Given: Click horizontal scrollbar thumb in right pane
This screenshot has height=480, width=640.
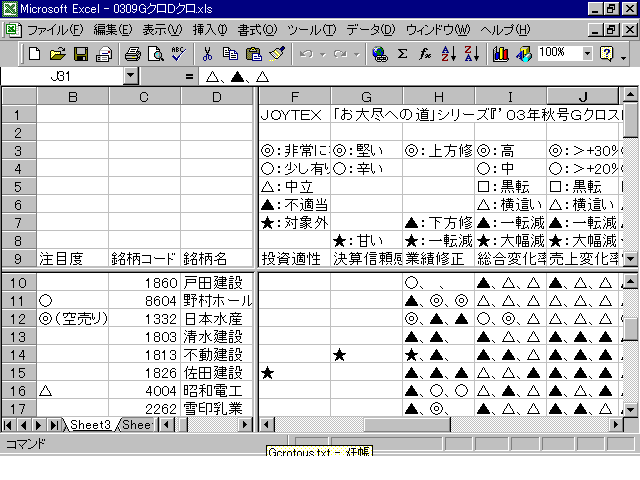Looking at the screenshot, I should coord(407,425).
